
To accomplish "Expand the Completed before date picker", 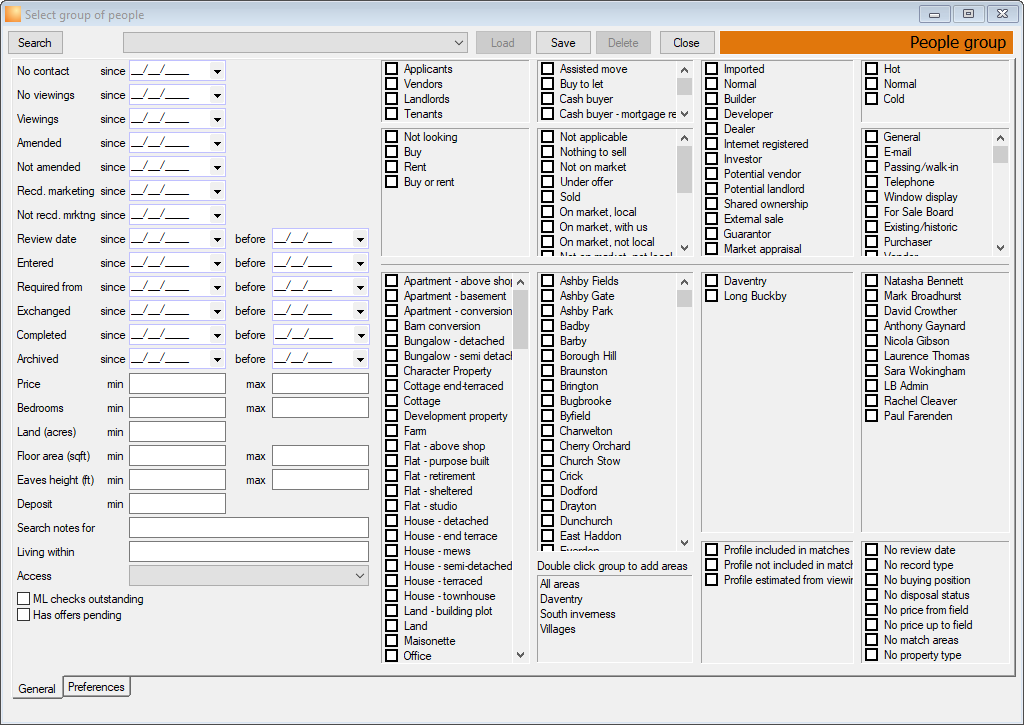I will [360, 335].
